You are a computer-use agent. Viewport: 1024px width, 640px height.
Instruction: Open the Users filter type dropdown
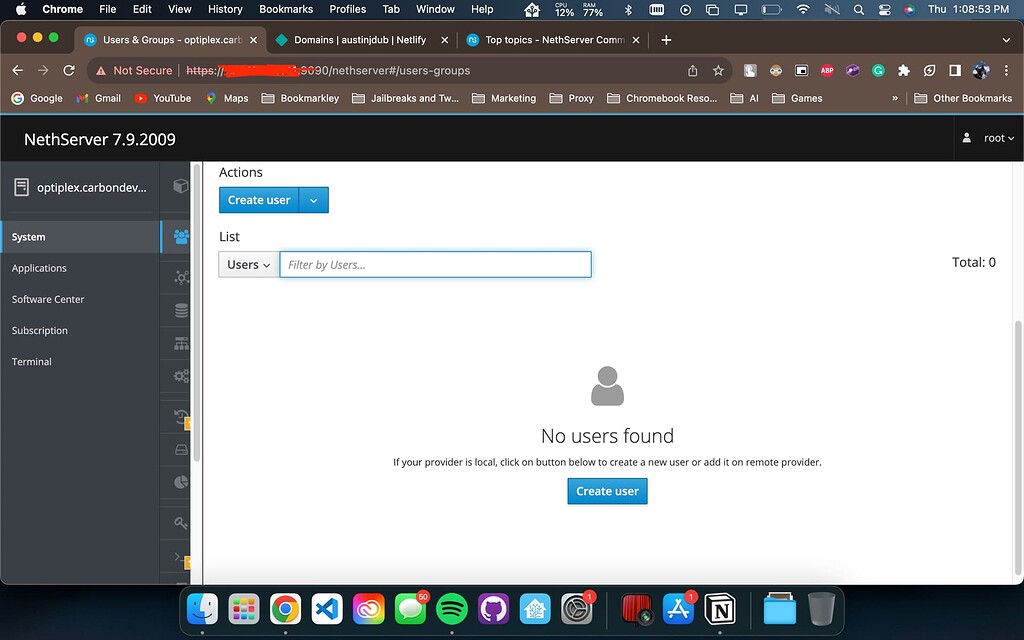pos(247,262)
